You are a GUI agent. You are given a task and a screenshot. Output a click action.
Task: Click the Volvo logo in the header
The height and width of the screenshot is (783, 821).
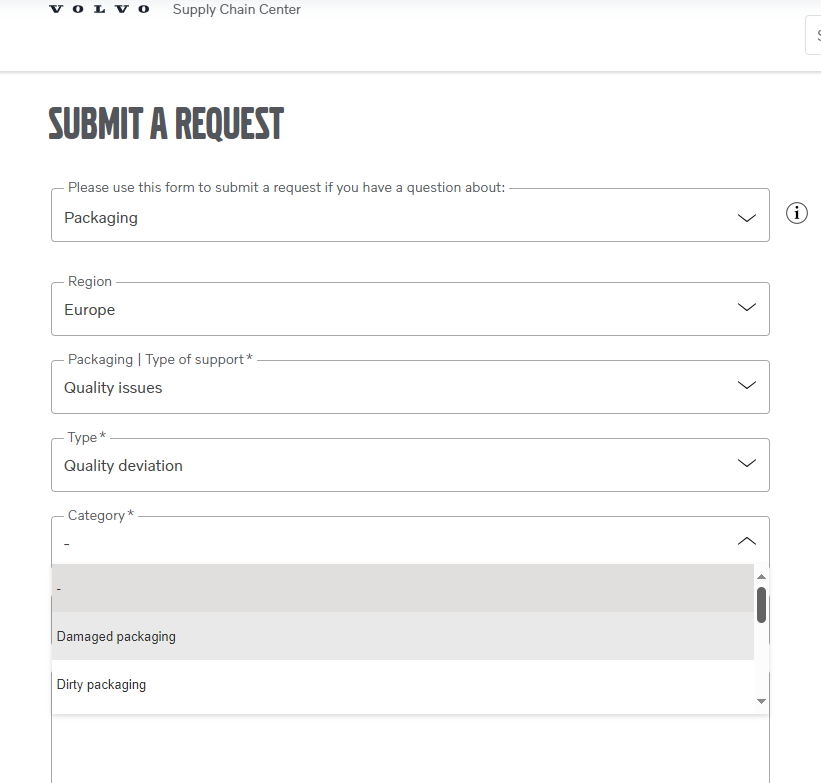[99, 9]
